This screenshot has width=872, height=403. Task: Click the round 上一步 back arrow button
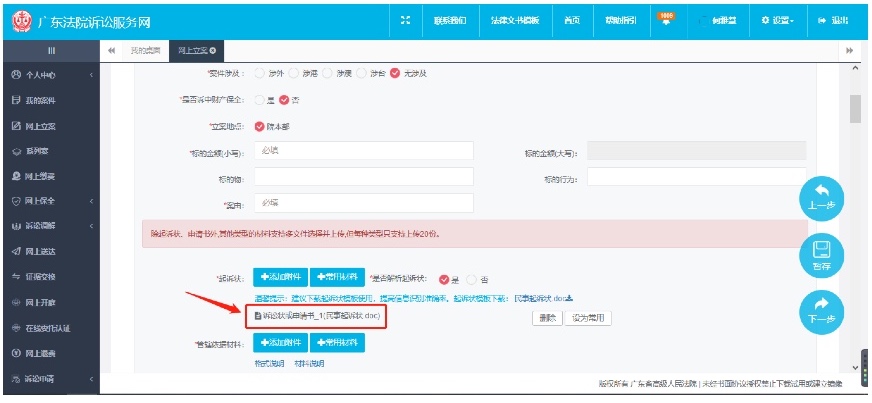coord(821,198)
